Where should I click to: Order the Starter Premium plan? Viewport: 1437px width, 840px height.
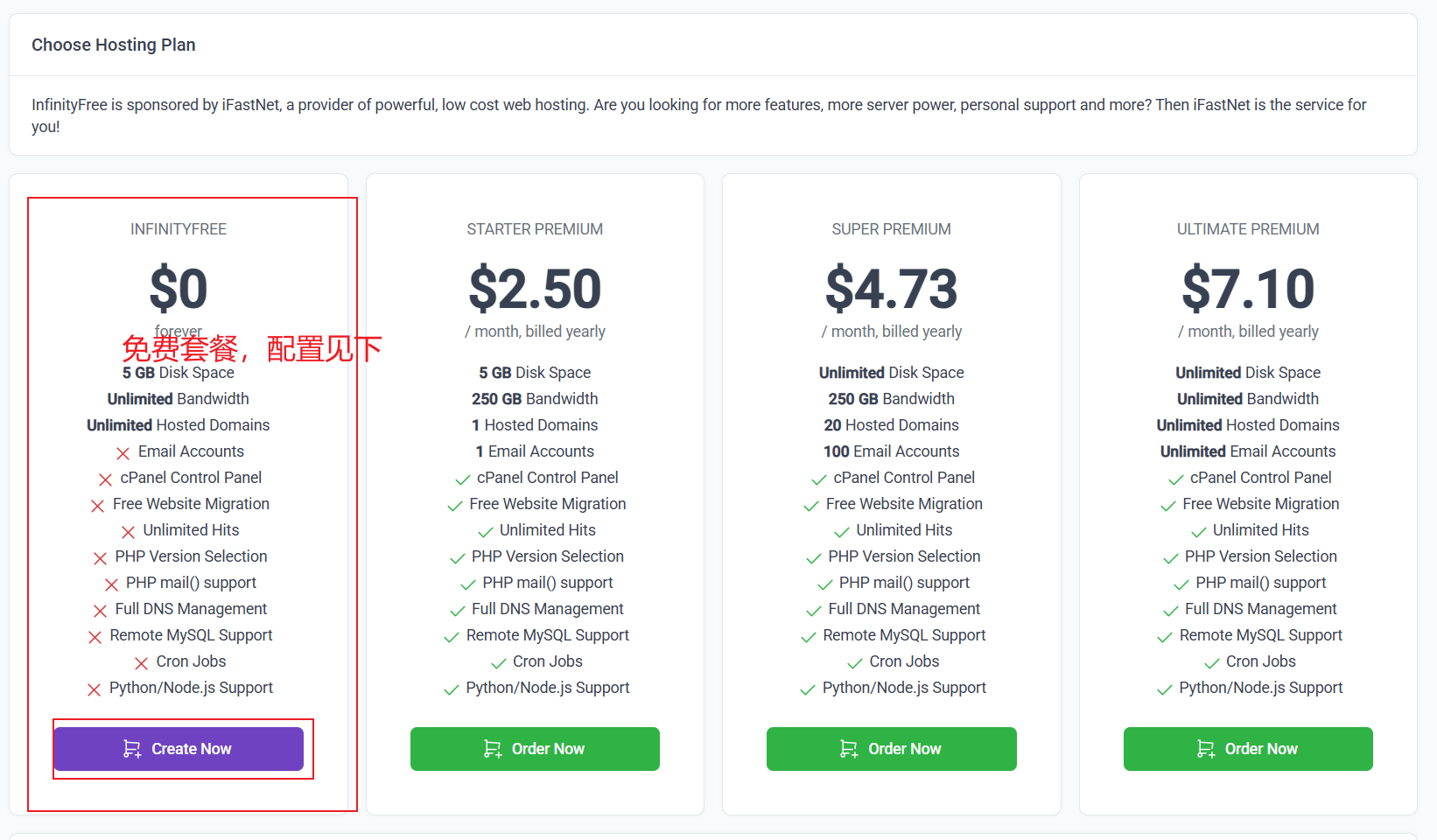coord(535,749)
